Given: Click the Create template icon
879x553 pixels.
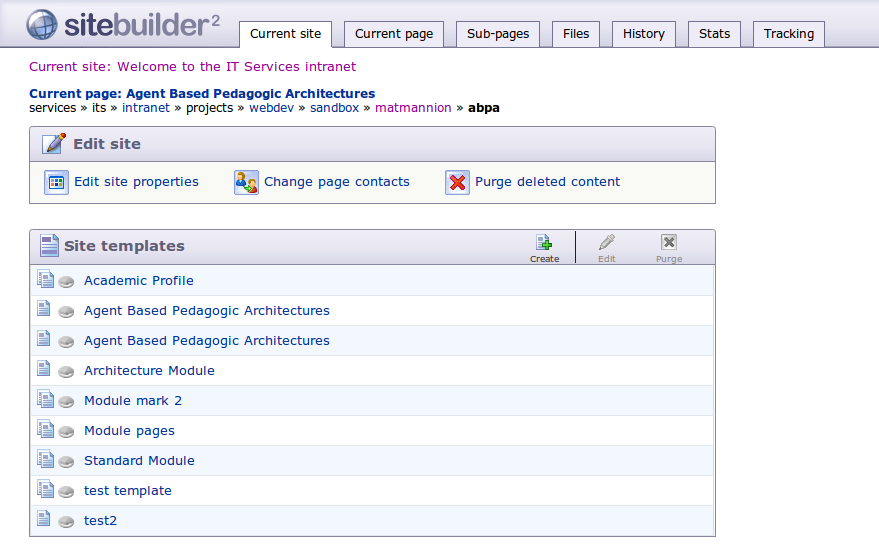Looking at the screenshot, I should pyautogui.click(x=544, y=243).
